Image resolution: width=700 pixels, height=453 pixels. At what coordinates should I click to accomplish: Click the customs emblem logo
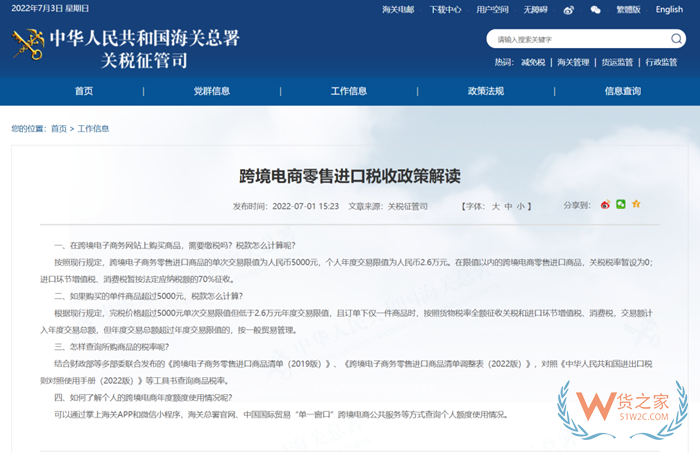[x=28, y=45]
